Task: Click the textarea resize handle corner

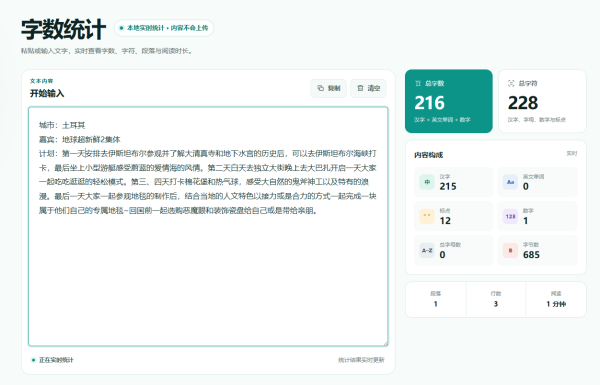Action: pos(385,343)
